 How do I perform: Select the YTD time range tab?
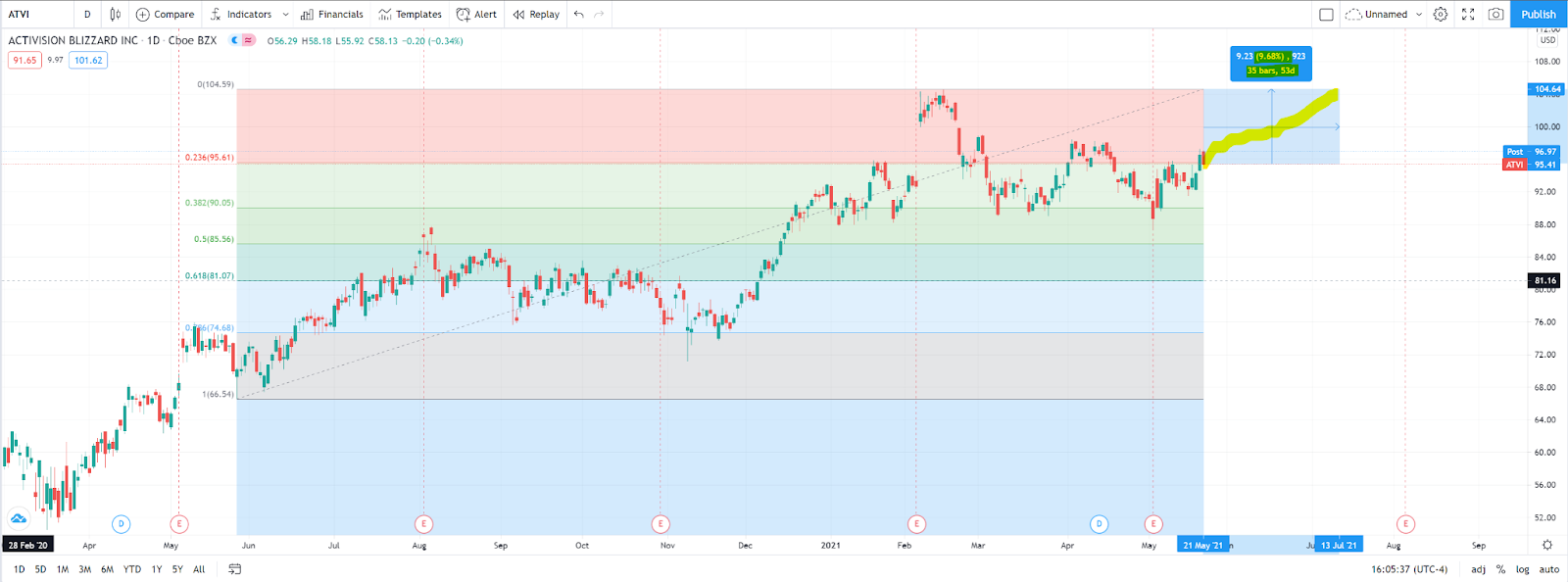[132, 569]
